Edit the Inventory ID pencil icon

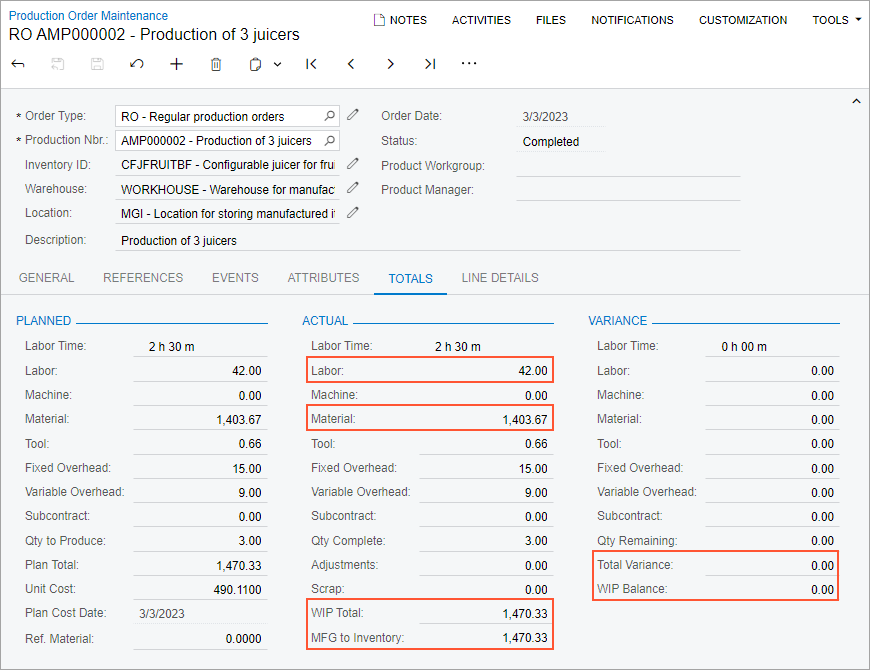click(x=353, y=163)
